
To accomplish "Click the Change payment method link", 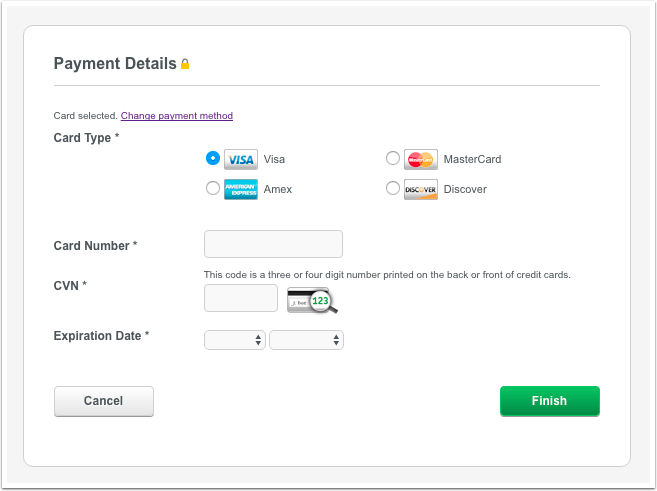I will tap(177, 116).
